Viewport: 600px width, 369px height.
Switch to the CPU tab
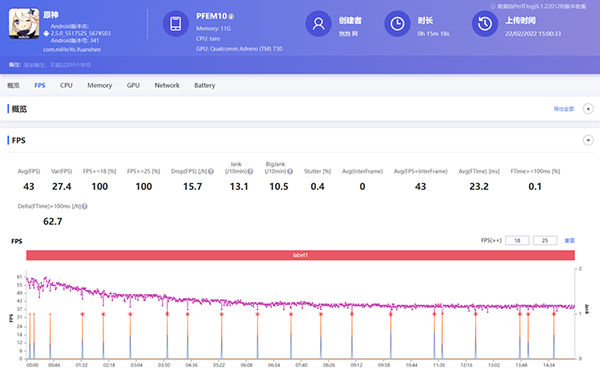pos(66,85)
